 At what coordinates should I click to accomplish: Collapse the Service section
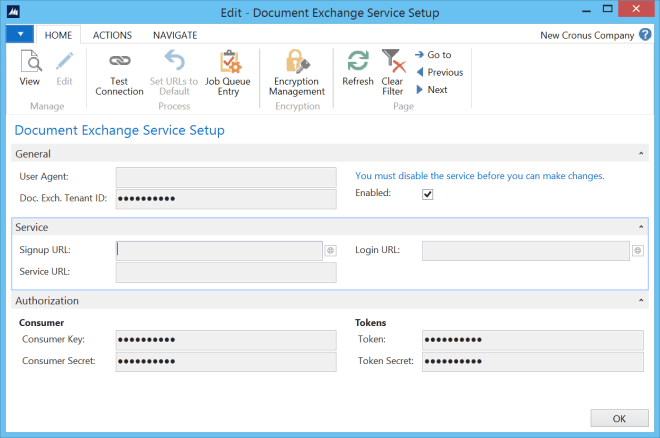tap(641, 227)
